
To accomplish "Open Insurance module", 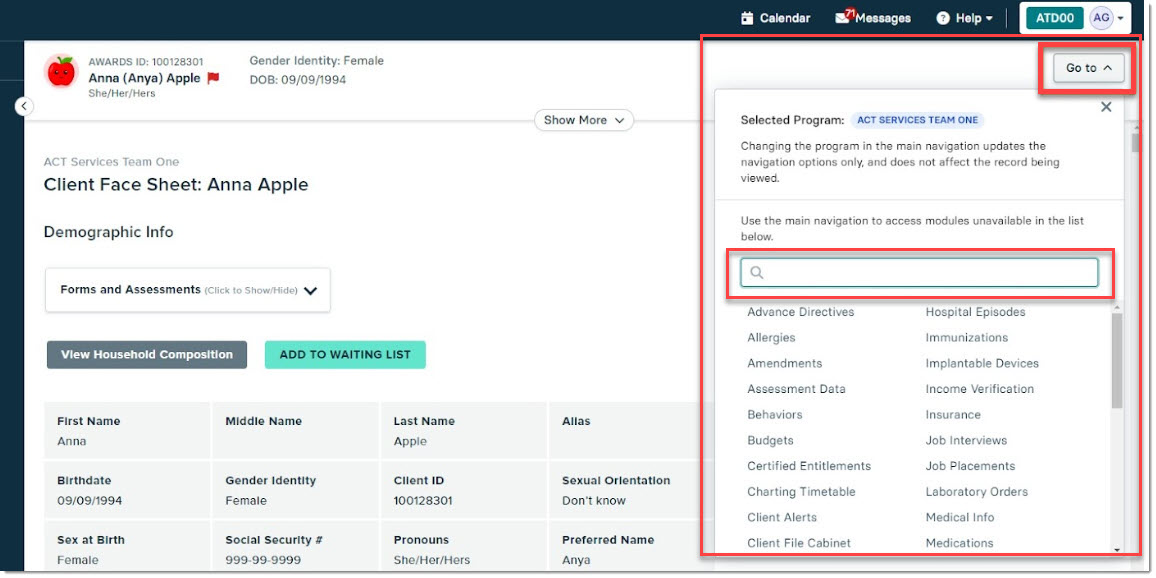I will tap(953, 415).
